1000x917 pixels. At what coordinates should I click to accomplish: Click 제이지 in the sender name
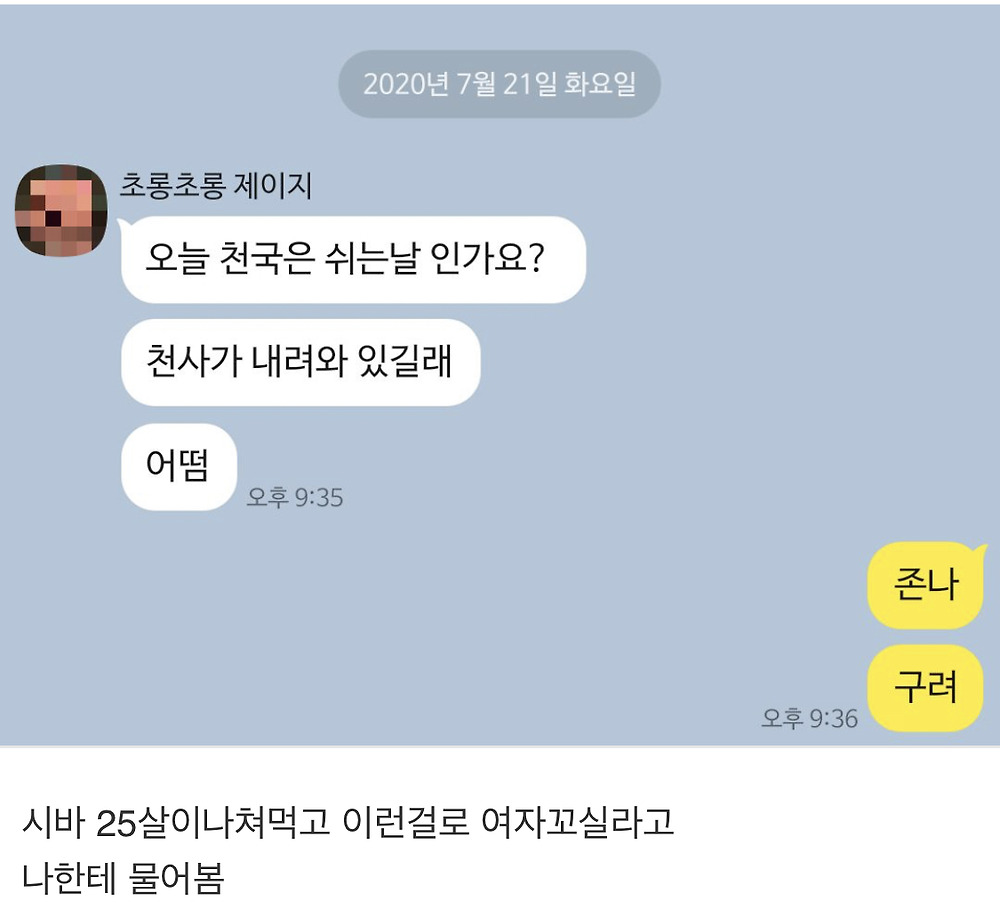pos(273,186)
